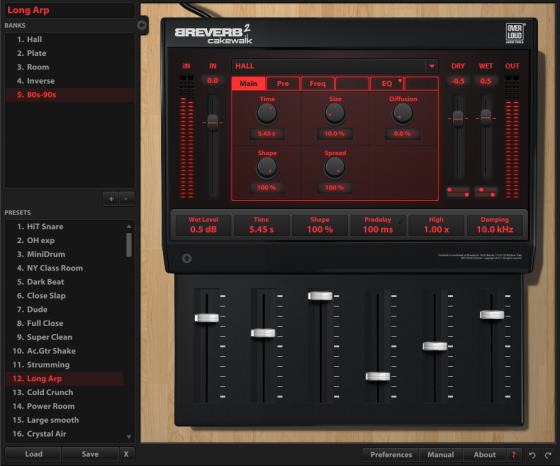Click the presets list scrollbar thumb
The image size is (560, 466).
point(129,245)
